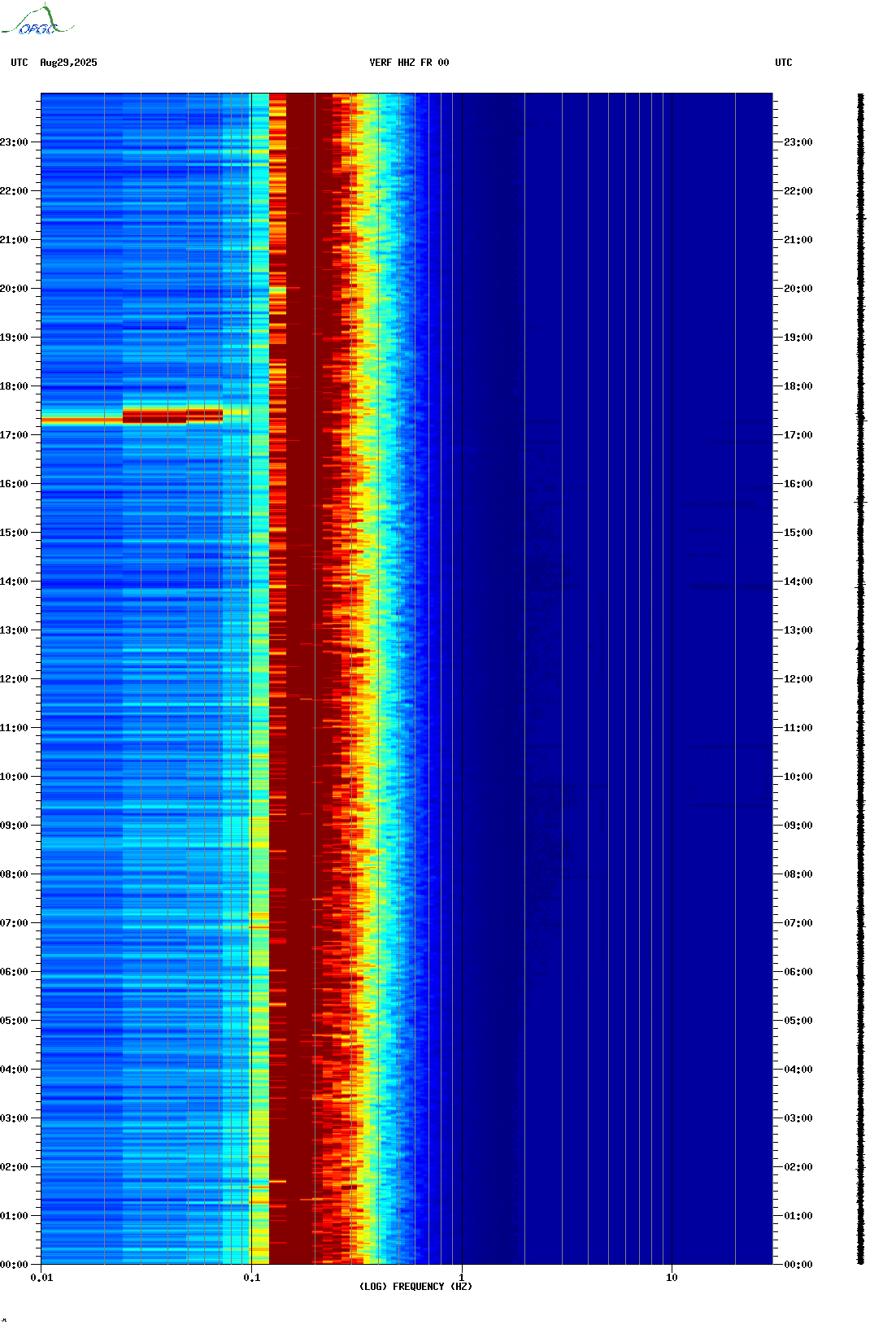Click the 13:00 label on the left time axis
Viewport: 896px width, 1329px height.
[x=14, y=630]
